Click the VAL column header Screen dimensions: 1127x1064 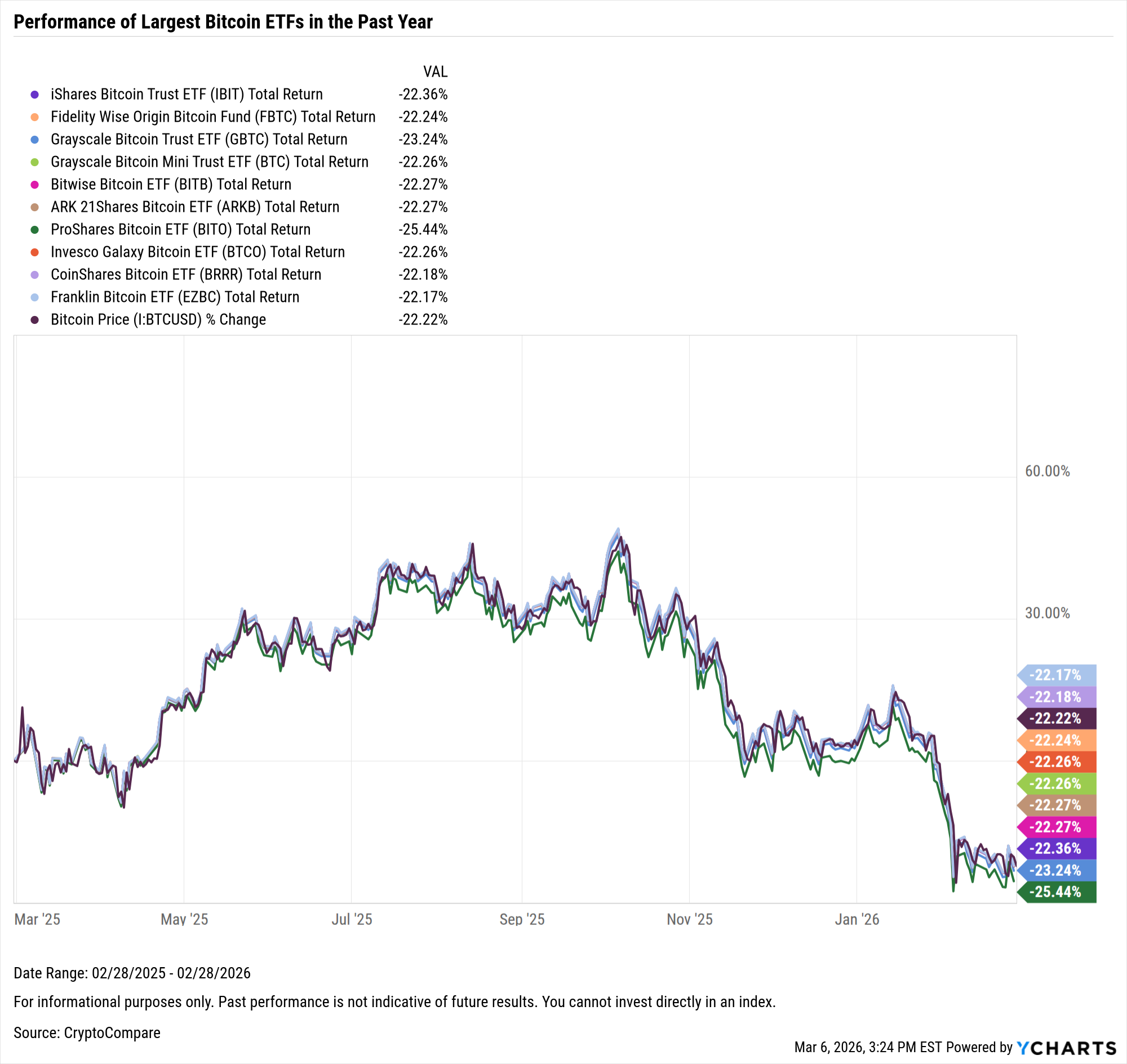[435, 72]
